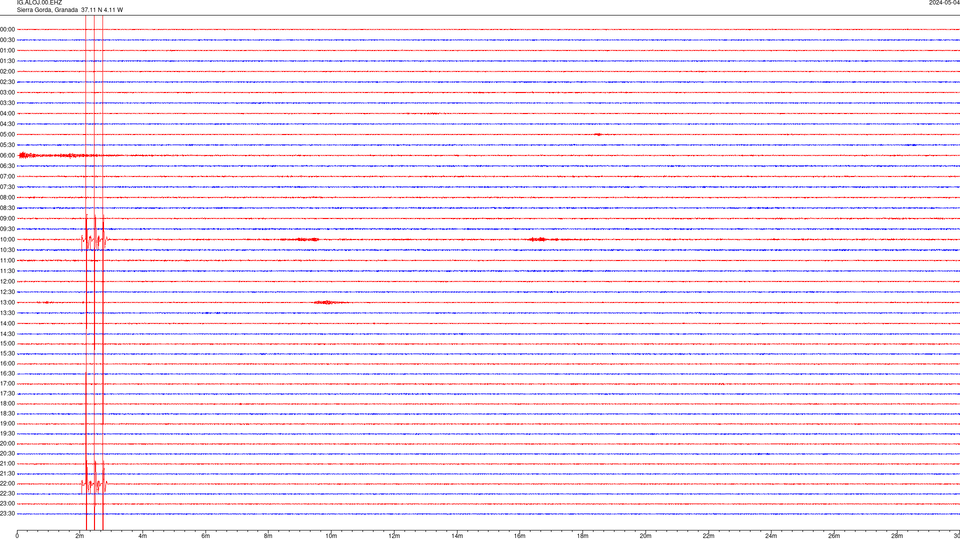960x540 pixels.
Task: Select the 03:00 trace time label
Action: (7, 92)
